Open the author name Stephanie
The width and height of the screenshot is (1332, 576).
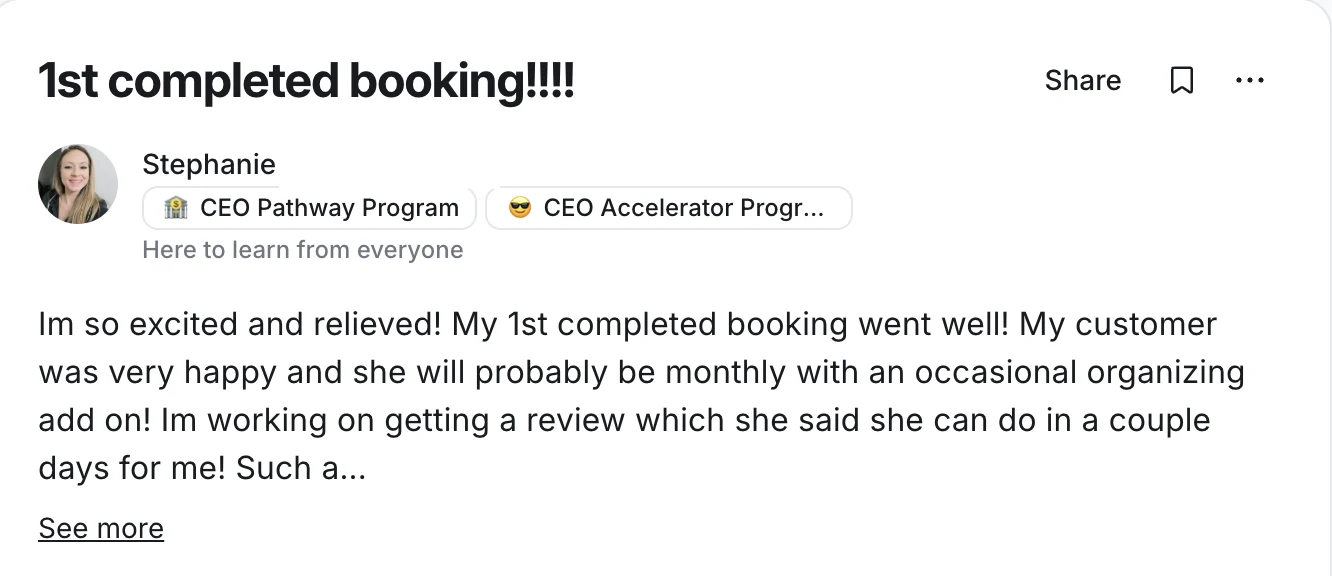(209, 164)
